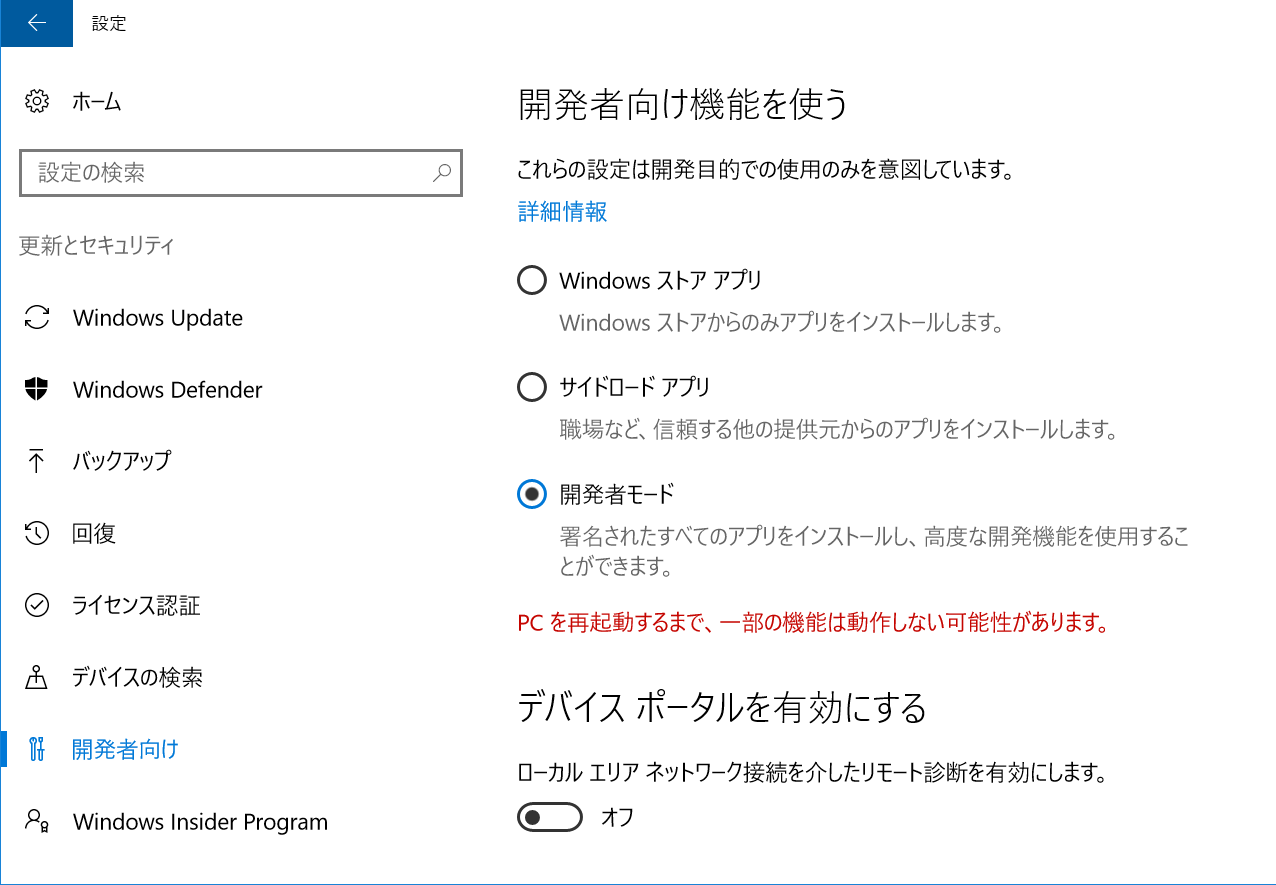Click the Windows Update refresh icon
This screenshot has width=1276, height=885.
(x=37, y=318)
